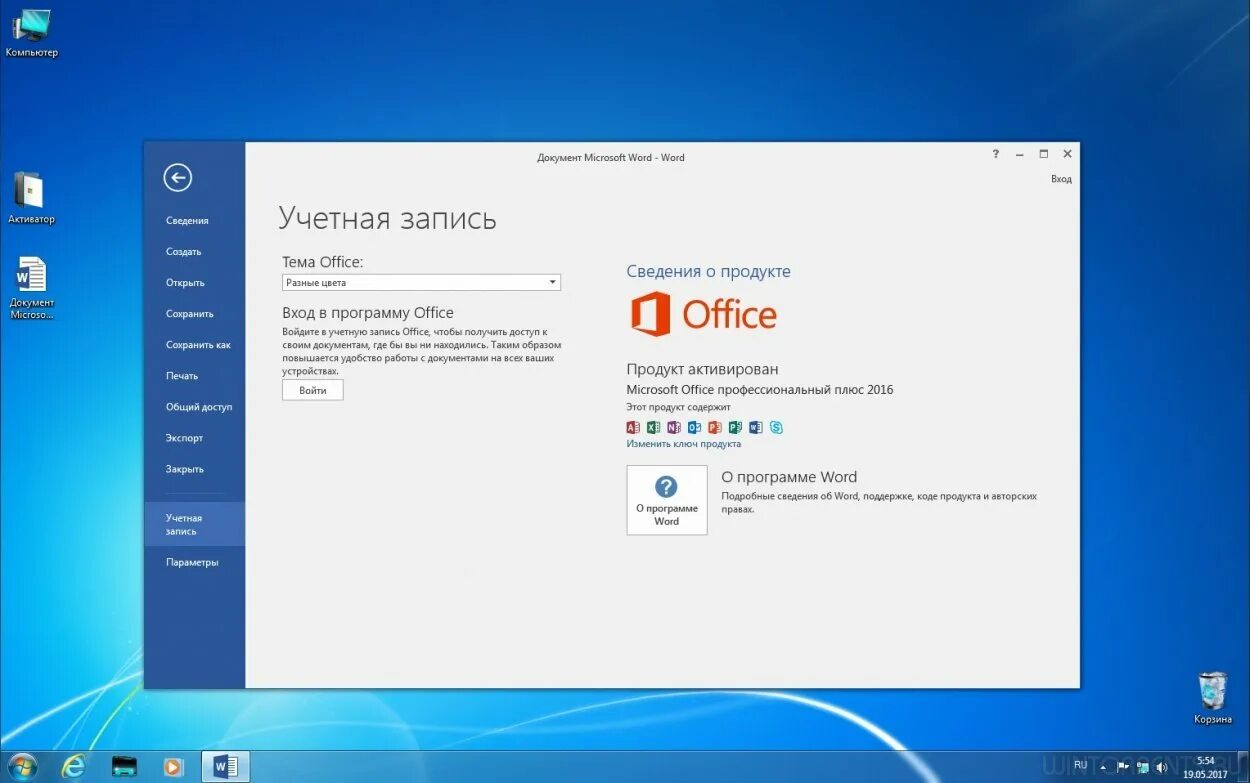
Task: Click the Publisher icon in product contents
Action: 735,427
